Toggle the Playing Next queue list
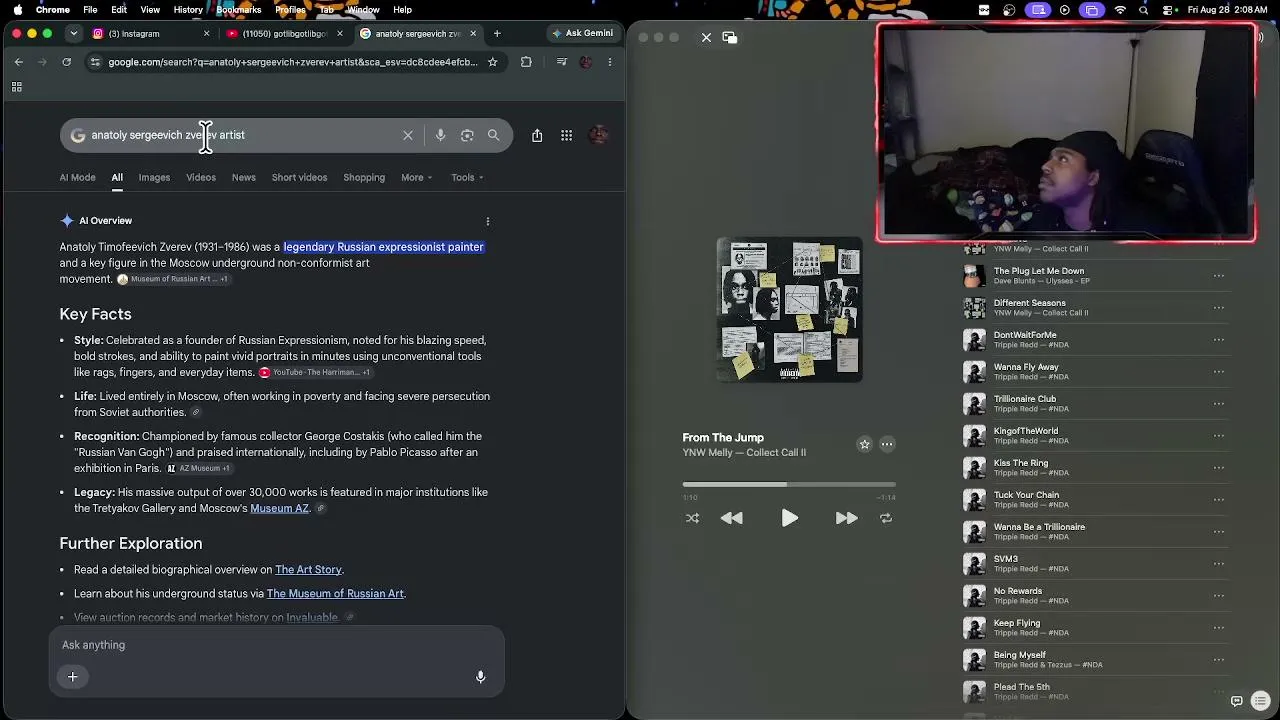 pyautogui.click(x=1260, y=701)
